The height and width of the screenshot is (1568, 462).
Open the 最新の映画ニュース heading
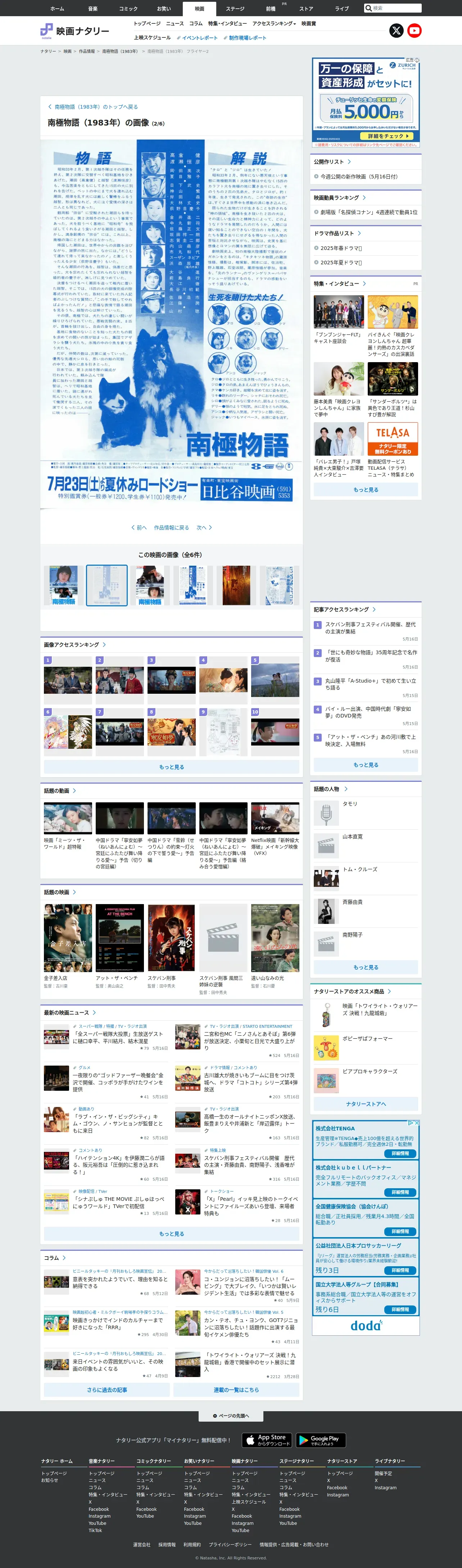(x=70, y=1012)
